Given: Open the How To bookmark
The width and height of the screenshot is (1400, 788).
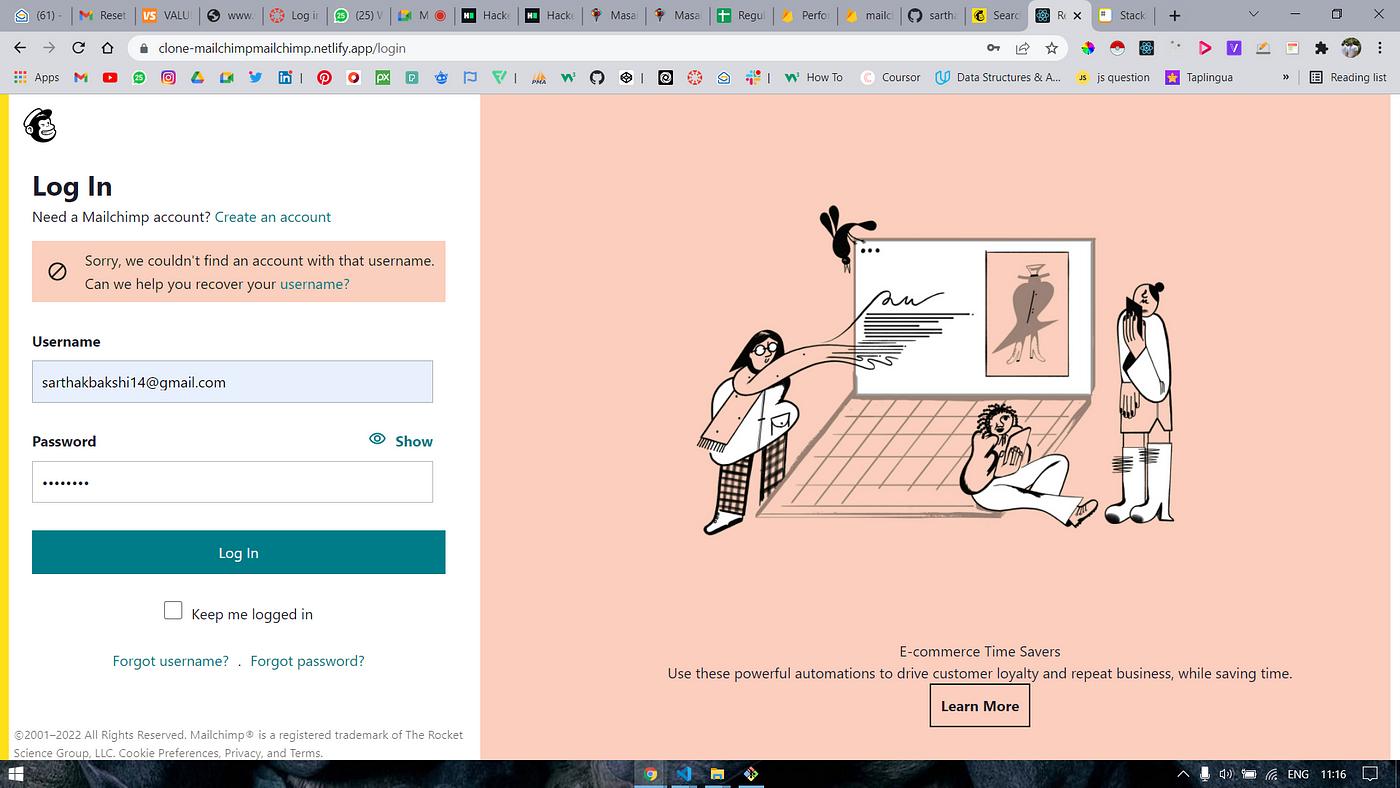Looking at the screenshot, I should click(814, 77).
